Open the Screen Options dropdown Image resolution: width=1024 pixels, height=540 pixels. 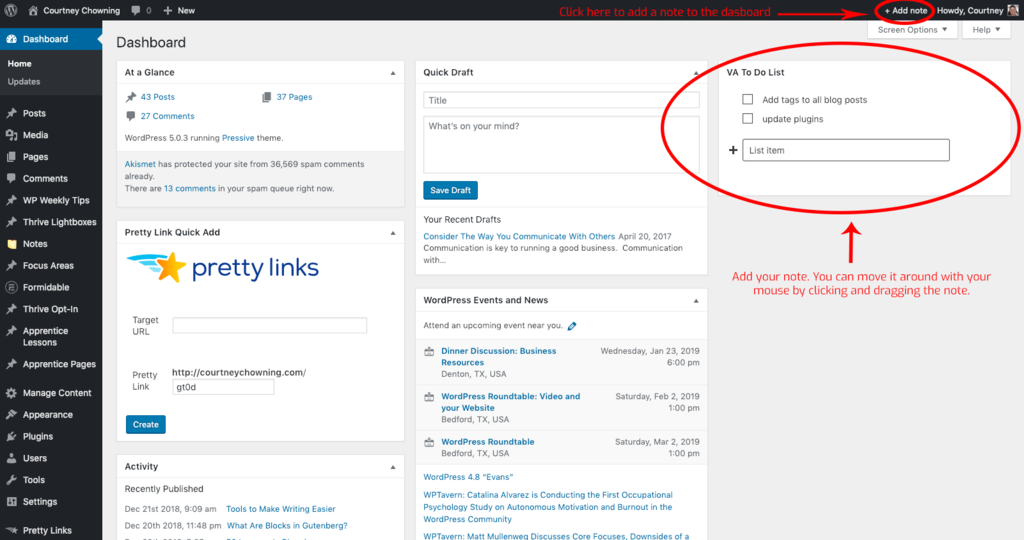(x=912, y=29)
